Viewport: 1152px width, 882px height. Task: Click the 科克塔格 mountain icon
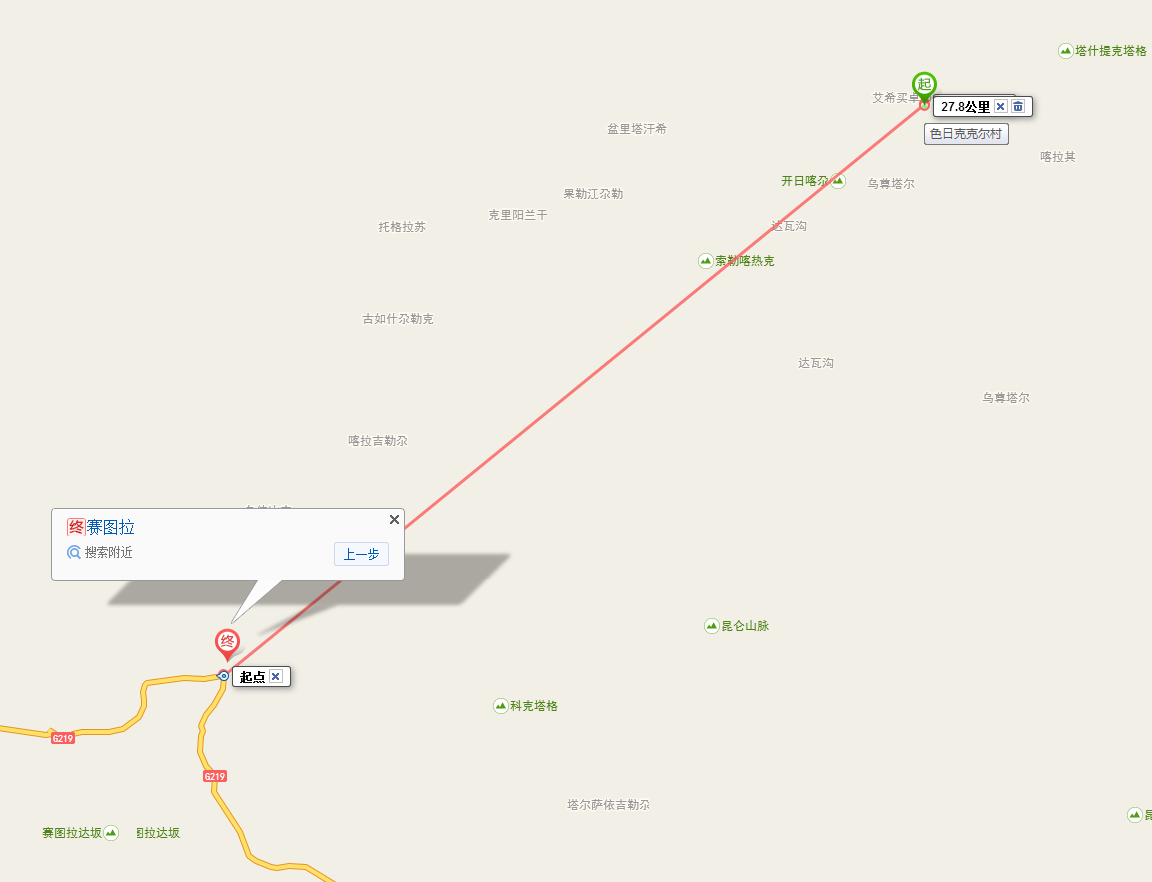click(500, 706)
